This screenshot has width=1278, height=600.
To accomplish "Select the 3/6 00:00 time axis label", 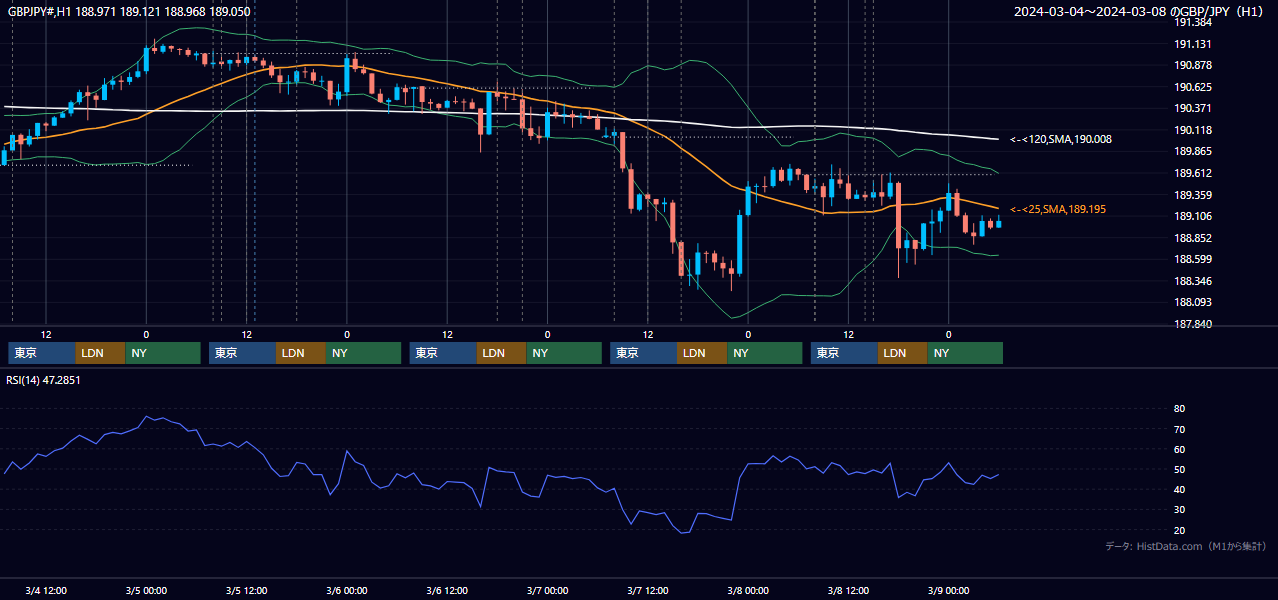I will click(x=347, y=590).
